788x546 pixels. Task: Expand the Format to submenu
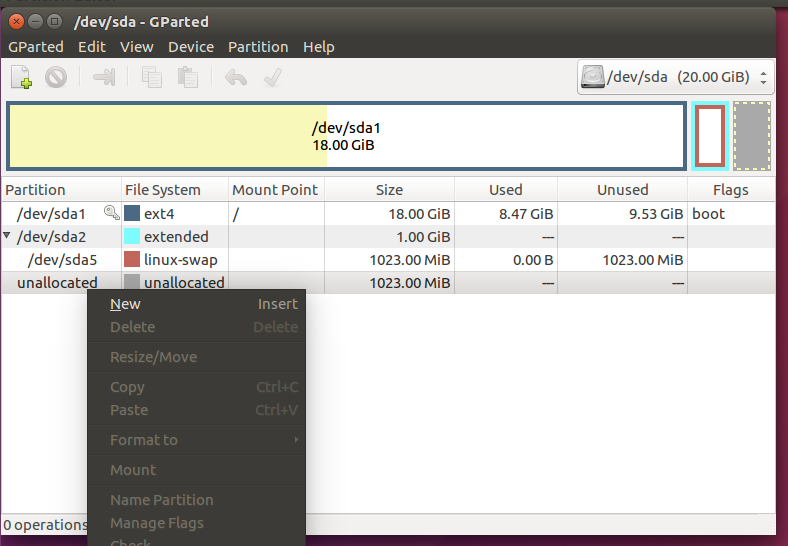click(196, 440)
